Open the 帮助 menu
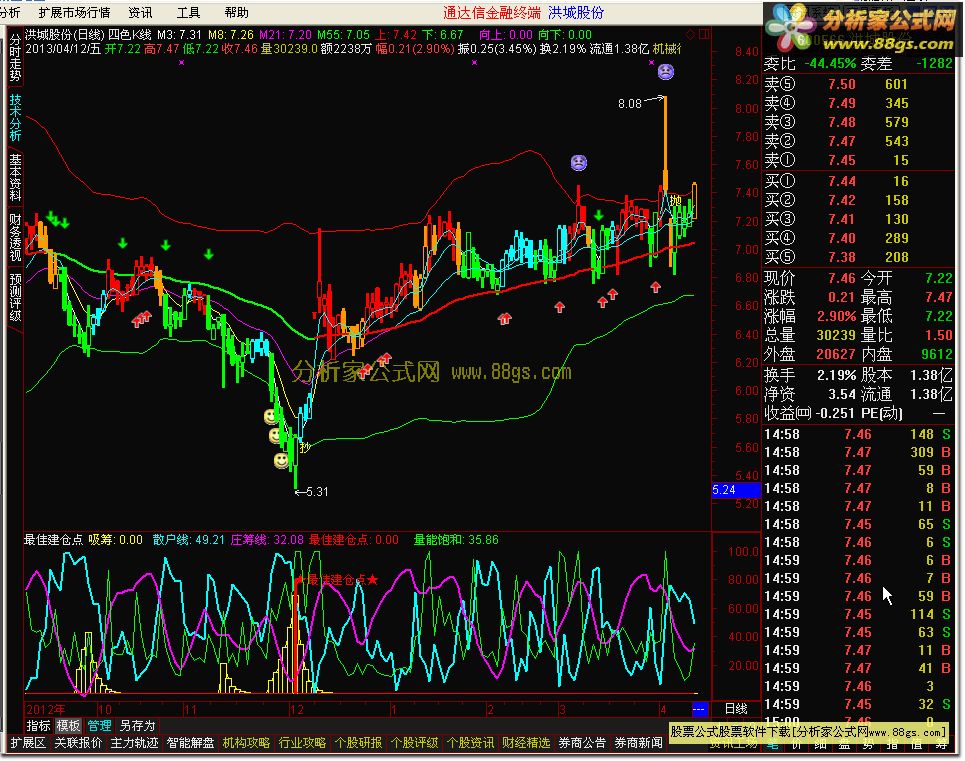Viewport: 965px width, 761px height. pos(236,12)
